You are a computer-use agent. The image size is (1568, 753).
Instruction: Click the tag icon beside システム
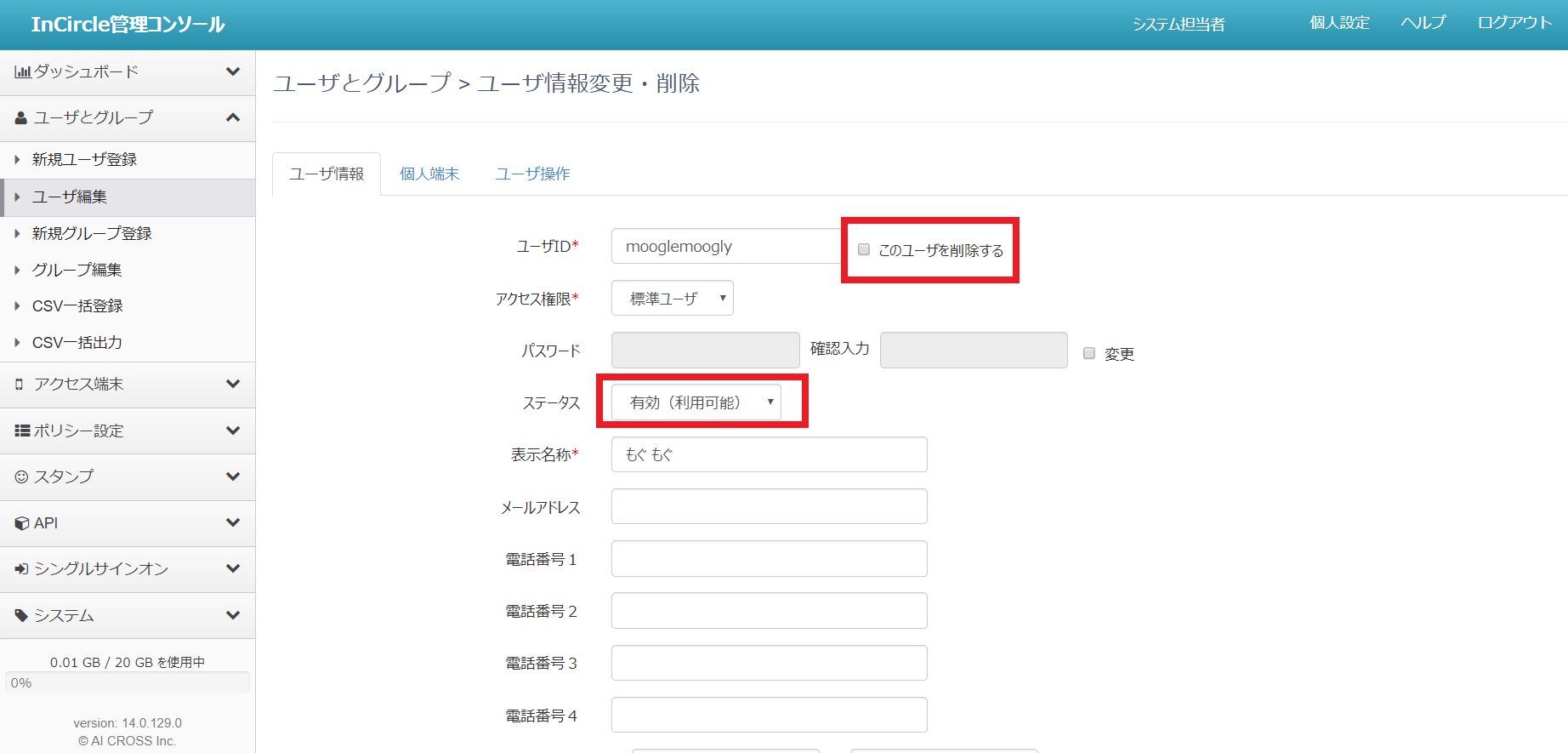pos(21,615)
